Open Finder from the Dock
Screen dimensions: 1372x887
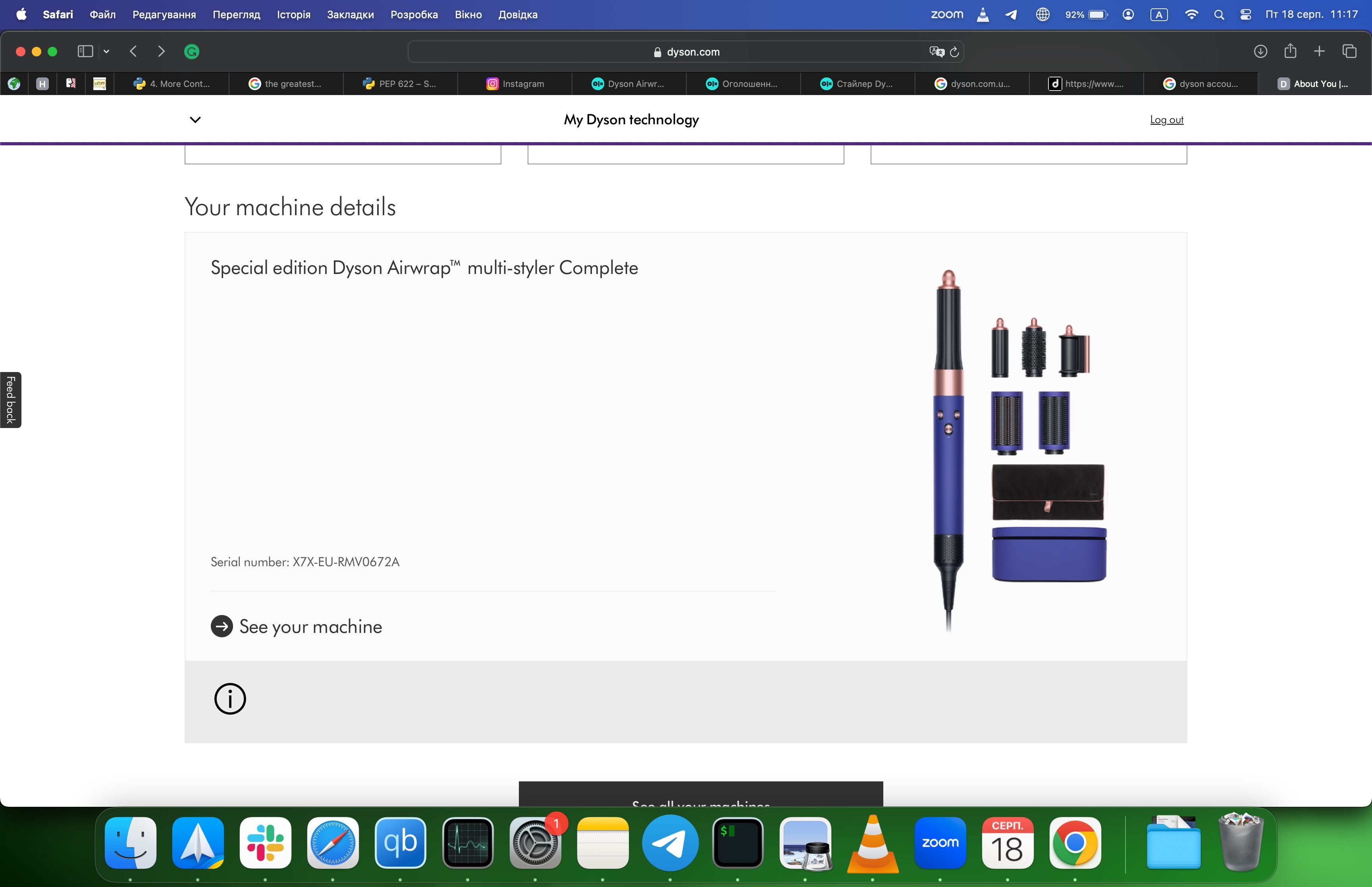pyautogui.click(x=131, y=843)
